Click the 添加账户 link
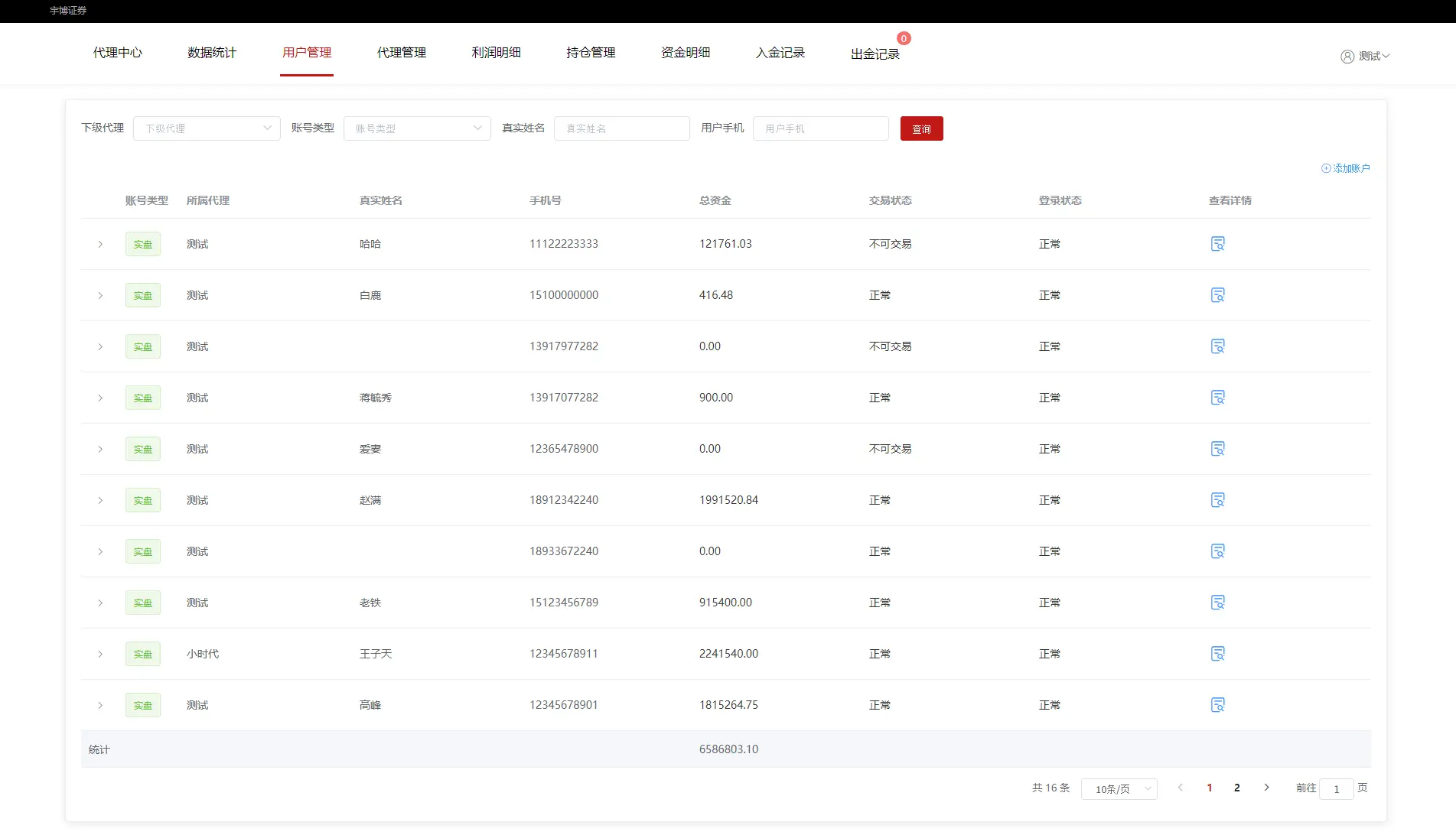The height and width of the screenshot is (835, 1456). [x=1345, y=168]
